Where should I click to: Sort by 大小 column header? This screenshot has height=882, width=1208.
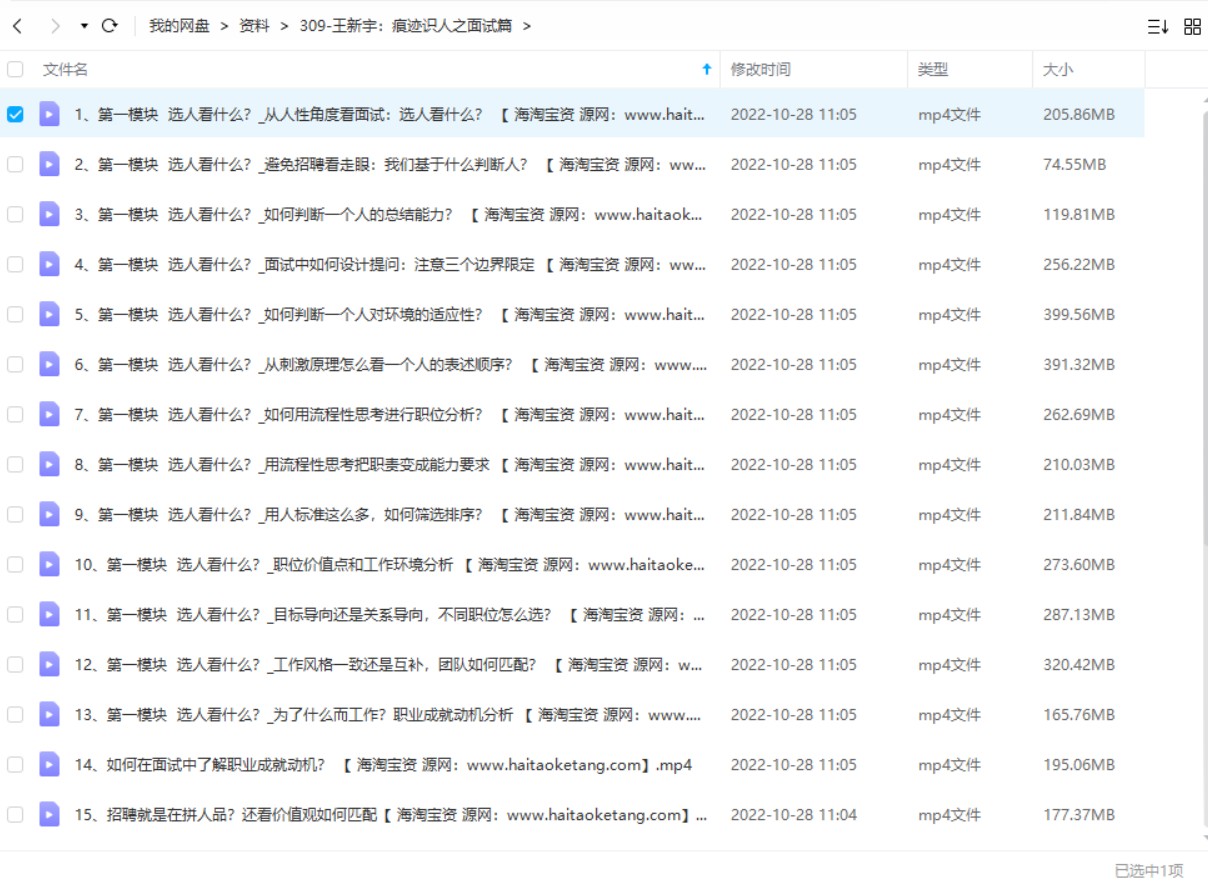click(x=1058, y=69)
